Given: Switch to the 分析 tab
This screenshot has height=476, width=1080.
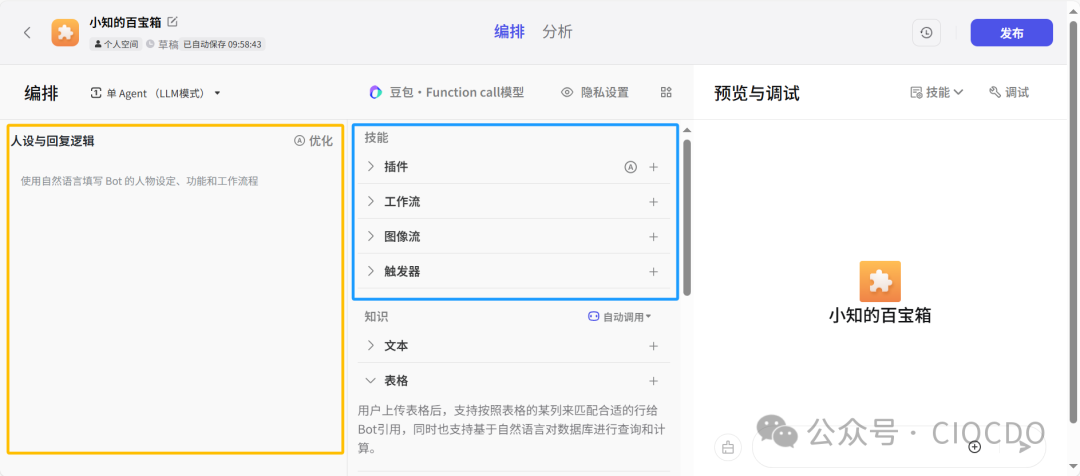Looking at the screenshot, I should (x=557, y=32).
